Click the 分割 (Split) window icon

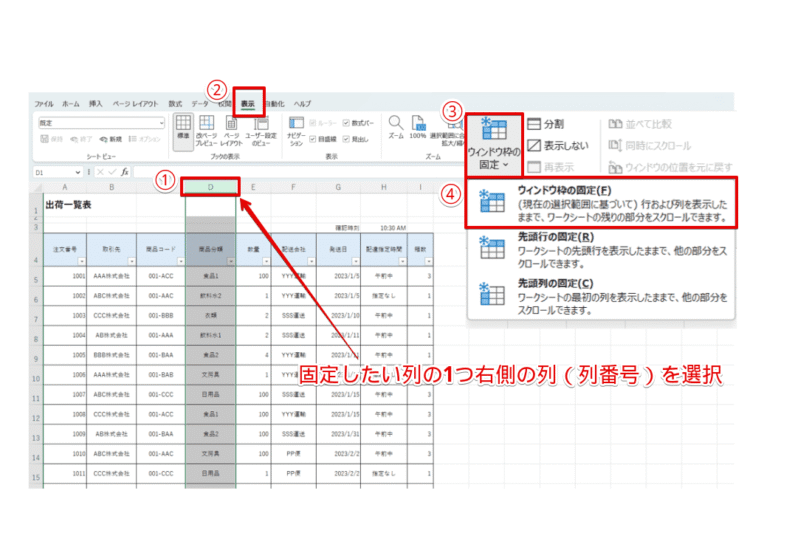pos(534,124)
